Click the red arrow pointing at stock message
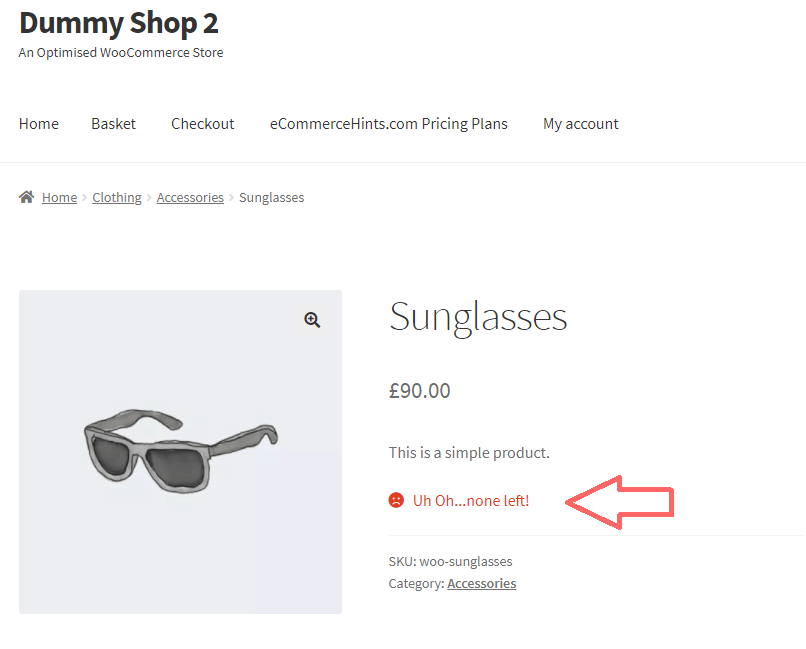806x649 pixels. (x=620, y=505)
